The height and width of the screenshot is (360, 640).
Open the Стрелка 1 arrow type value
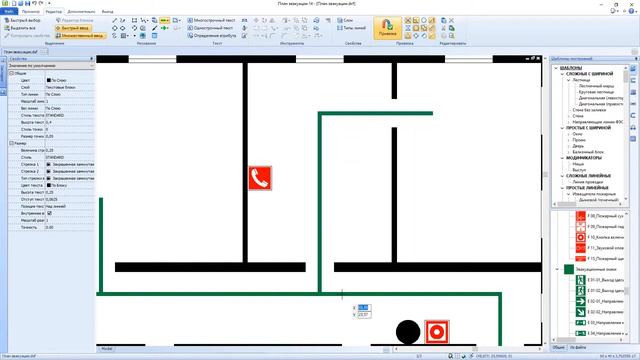pyautogui.click(x=69, y=164)
